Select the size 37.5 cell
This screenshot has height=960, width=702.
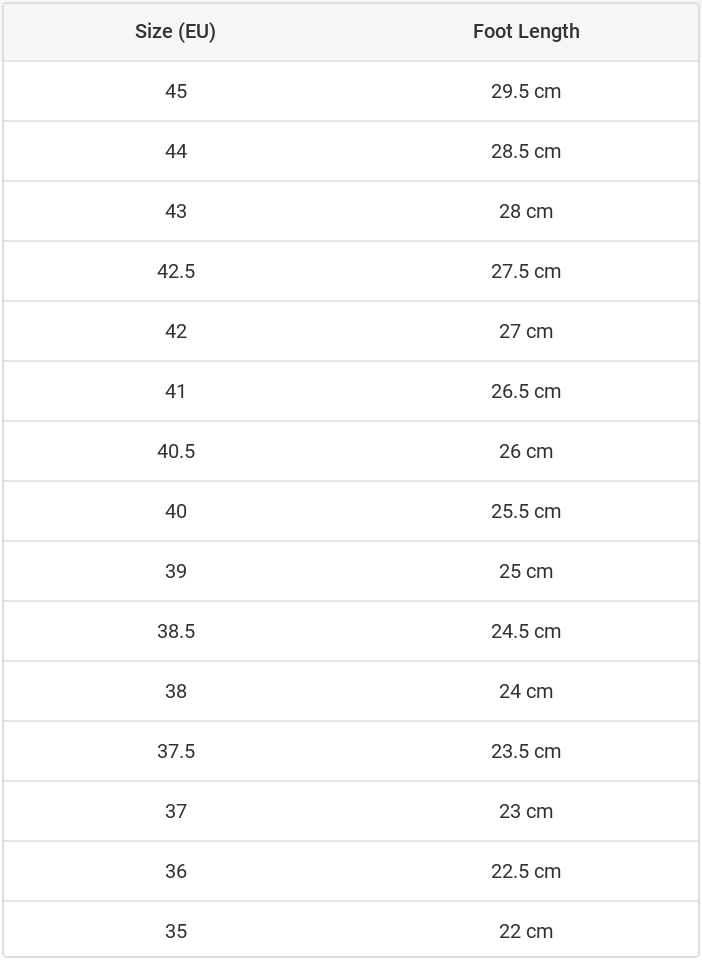(x=176, y=751)
